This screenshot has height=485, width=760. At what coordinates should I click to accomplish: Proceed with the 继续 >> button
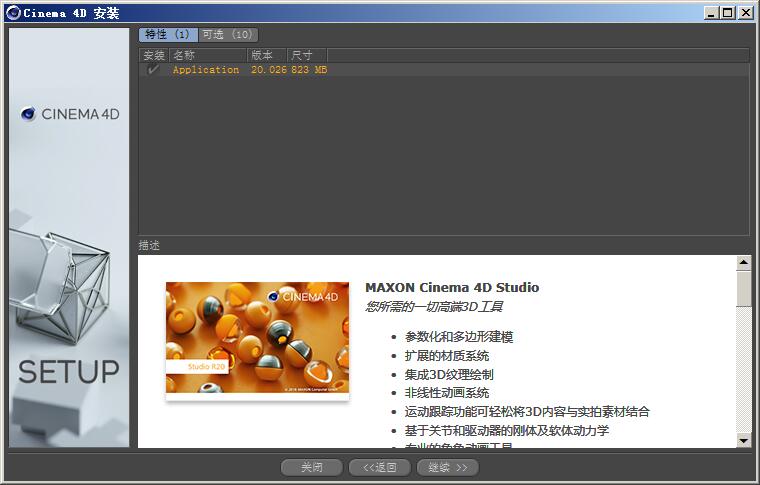(x=448, y=467)
